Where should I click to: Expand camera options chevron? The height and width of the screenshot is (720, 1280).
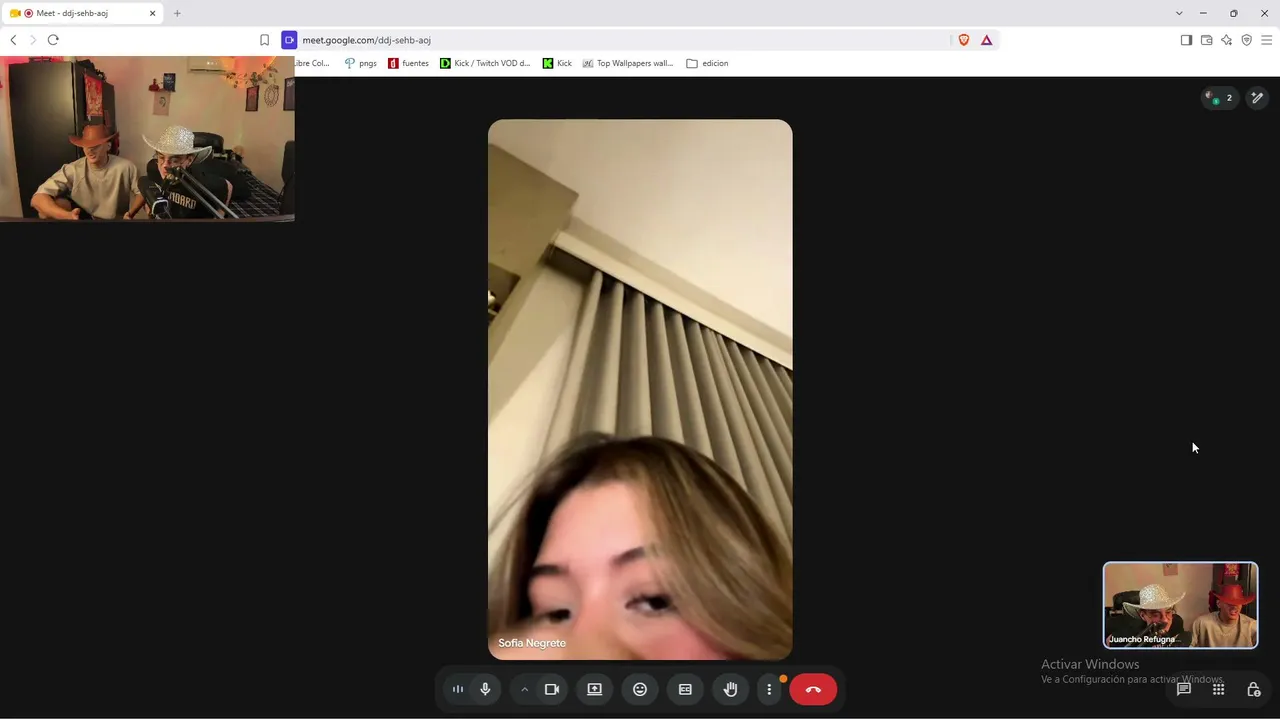point(524,689)
